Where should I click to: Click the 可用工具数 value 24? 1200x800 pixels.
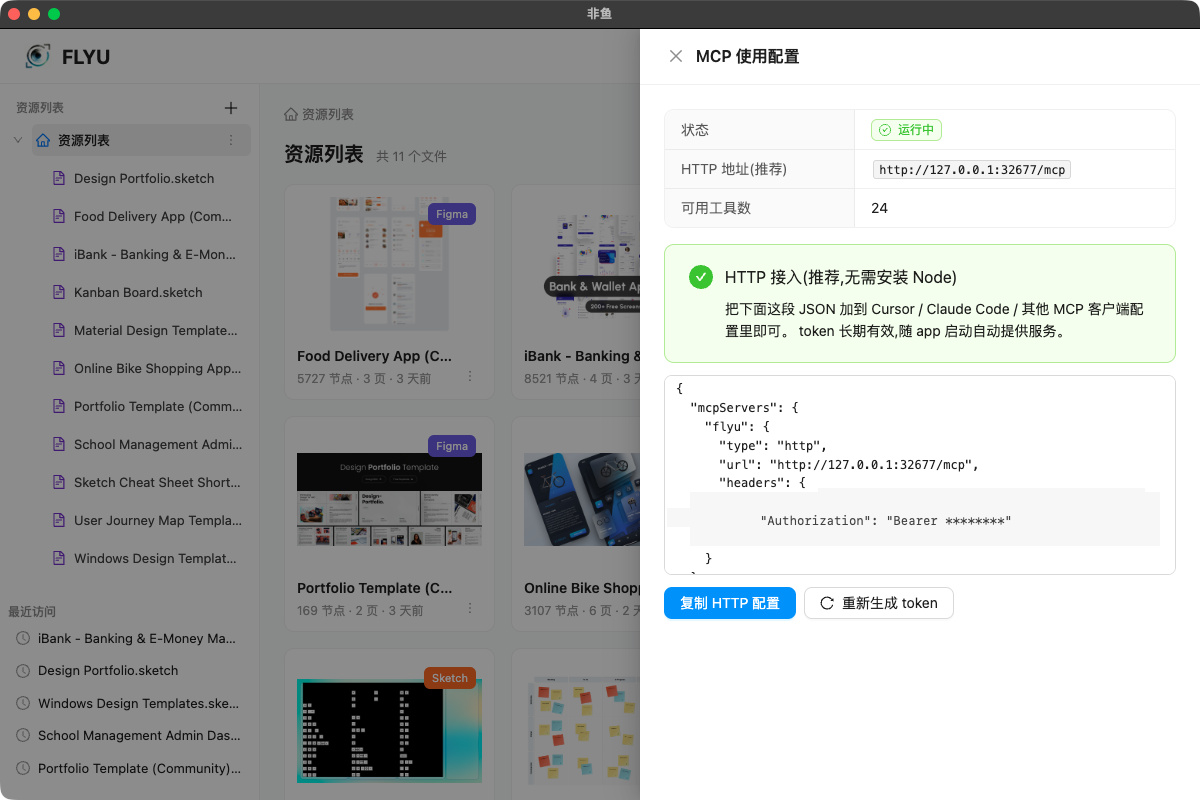(x=880, y=208)
